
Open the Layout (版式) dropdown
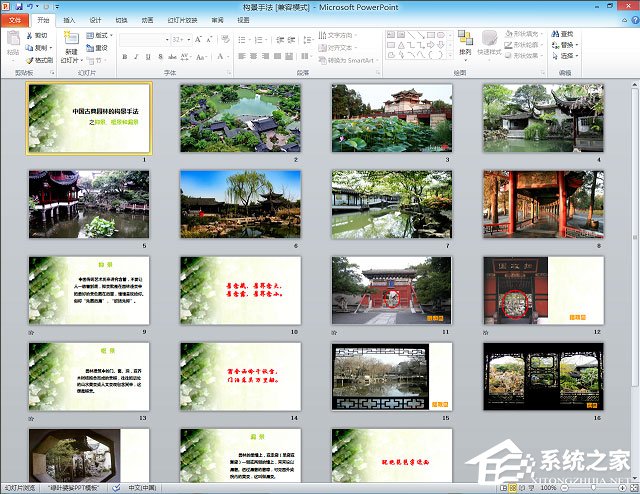coord(102,34)
